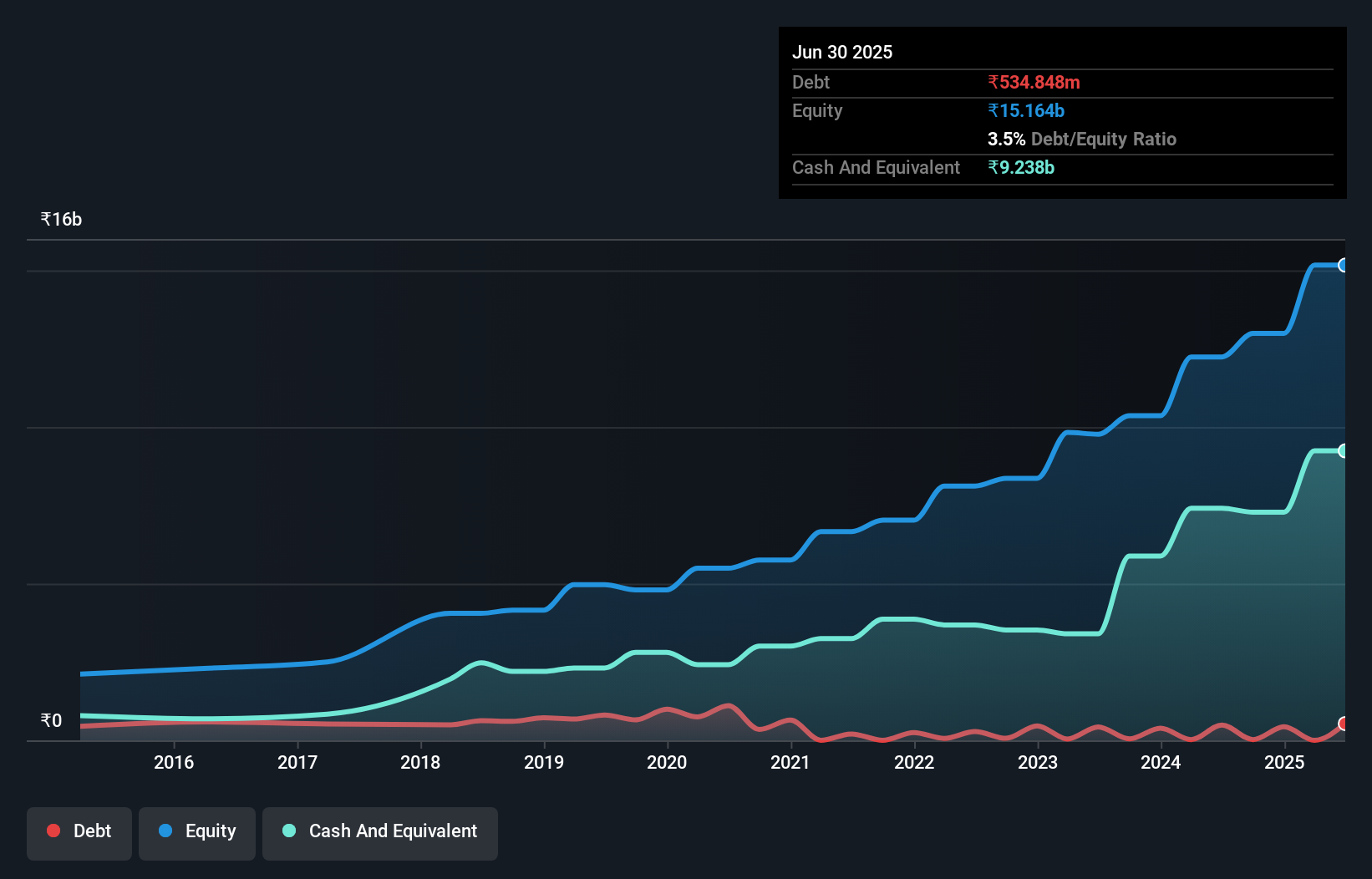Click the red dot in Debt legend
Image resolution: width=1372 pixels, height=879 pixels.
click(x=53, y=831)
